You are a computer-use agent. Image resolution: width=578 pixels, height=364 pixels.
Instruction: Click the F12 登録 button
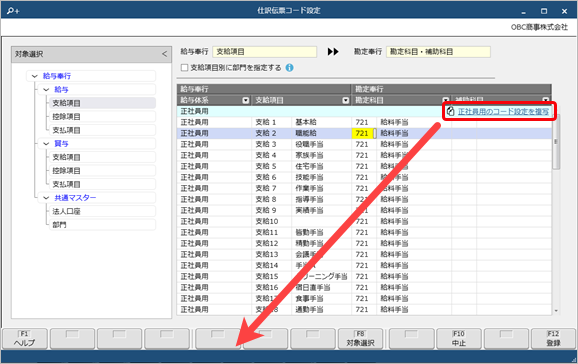[553, 339]
